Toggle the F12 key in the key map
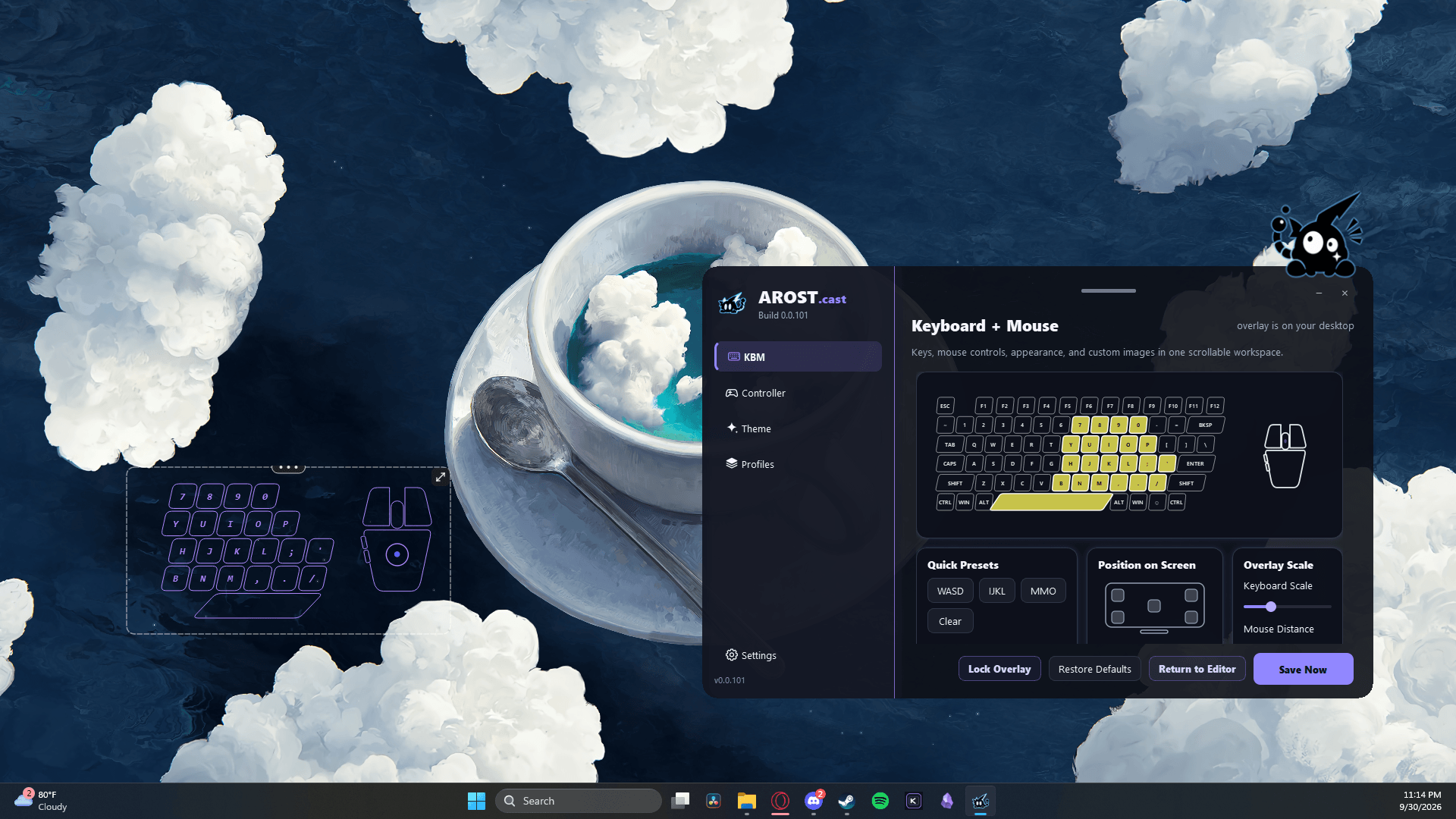The width and height of the screenshot is (1456, 819). pos(1214,406)
